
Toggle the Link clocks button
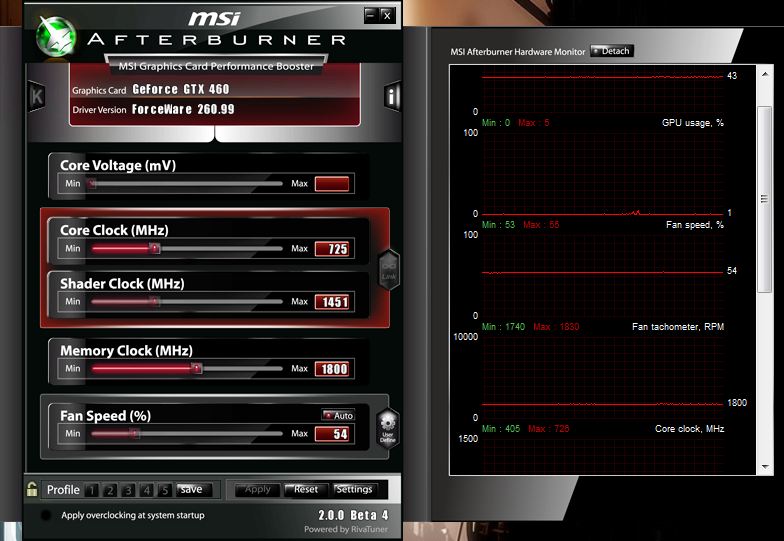(389, 270)
